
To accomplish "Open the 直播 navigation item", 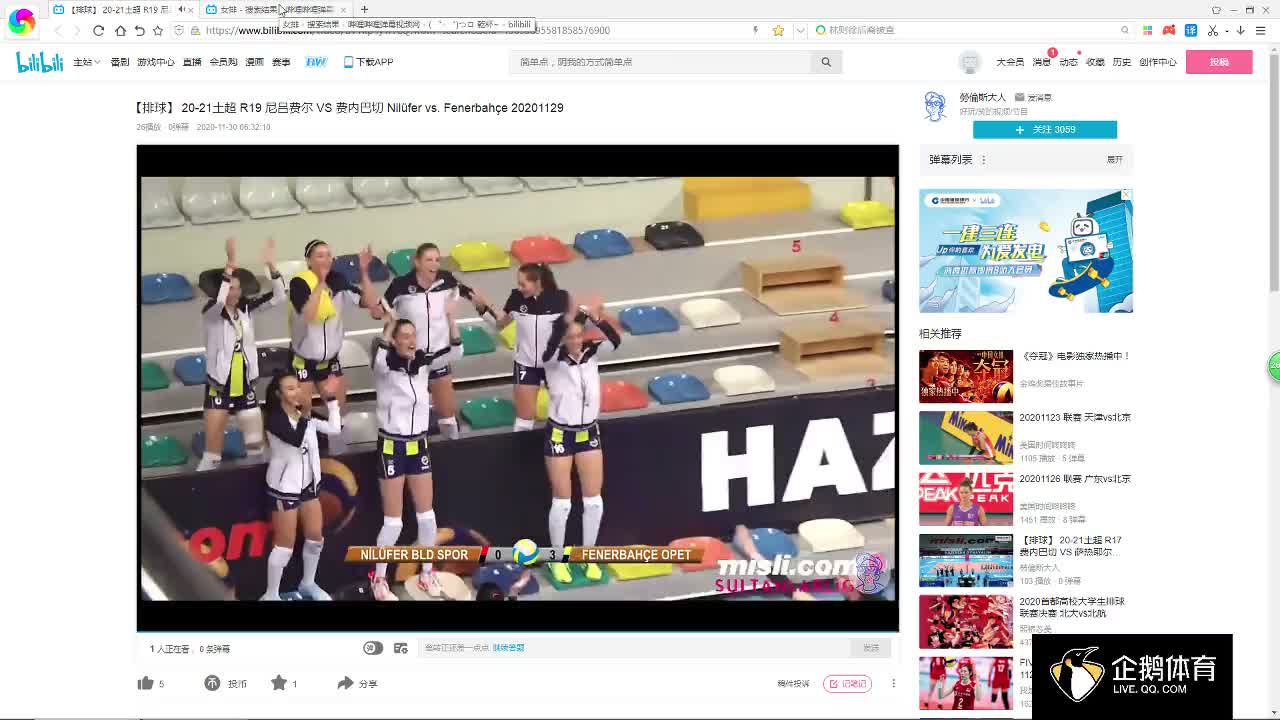I will point(192,62).
